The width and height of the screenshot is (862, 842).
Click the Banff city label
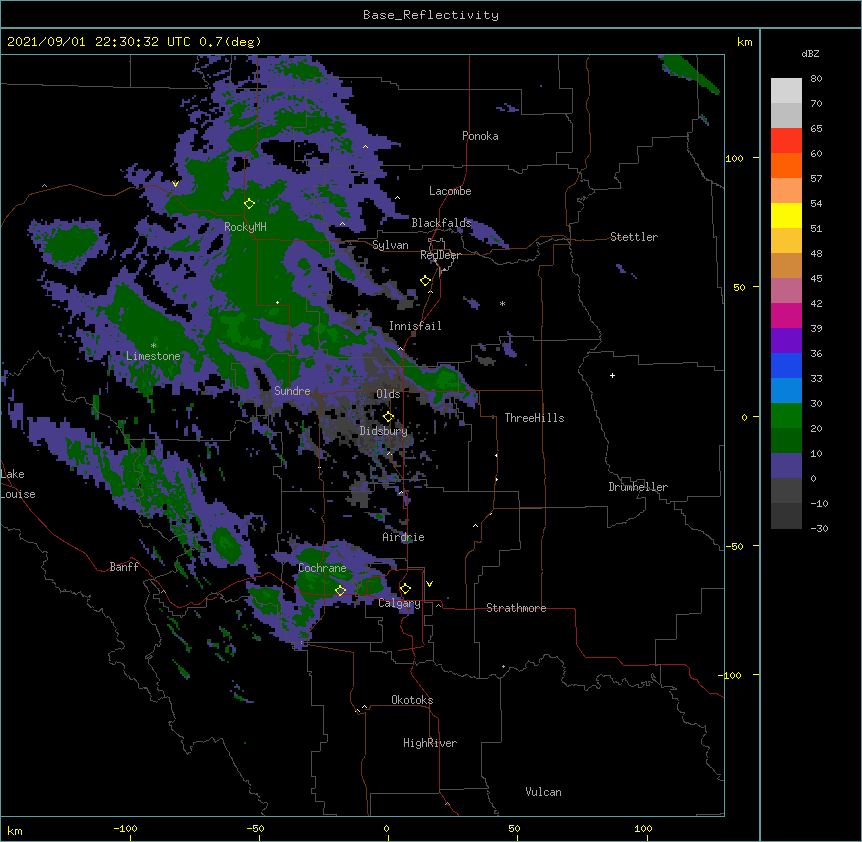[x=124, y=567]
